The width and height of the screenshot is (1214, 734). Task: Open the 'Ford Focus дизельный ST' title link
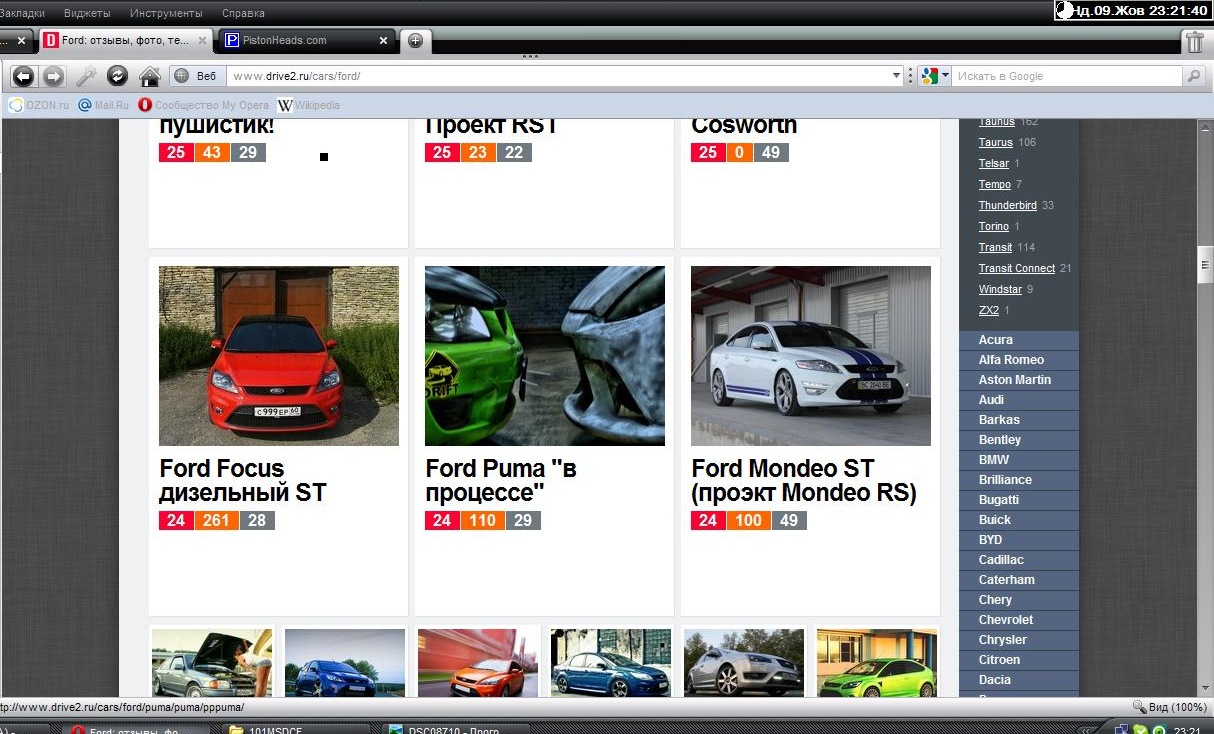[243, 481]
